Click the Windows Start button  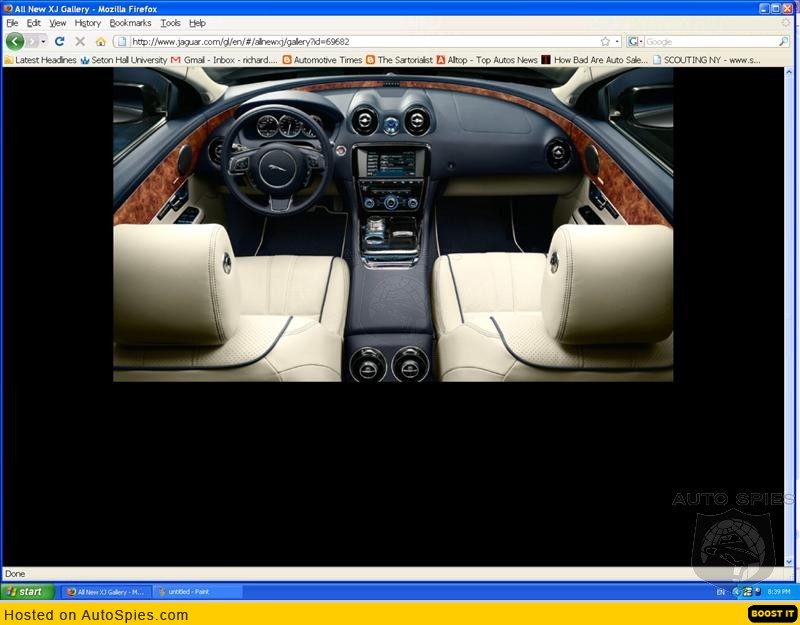pos(28,592)
